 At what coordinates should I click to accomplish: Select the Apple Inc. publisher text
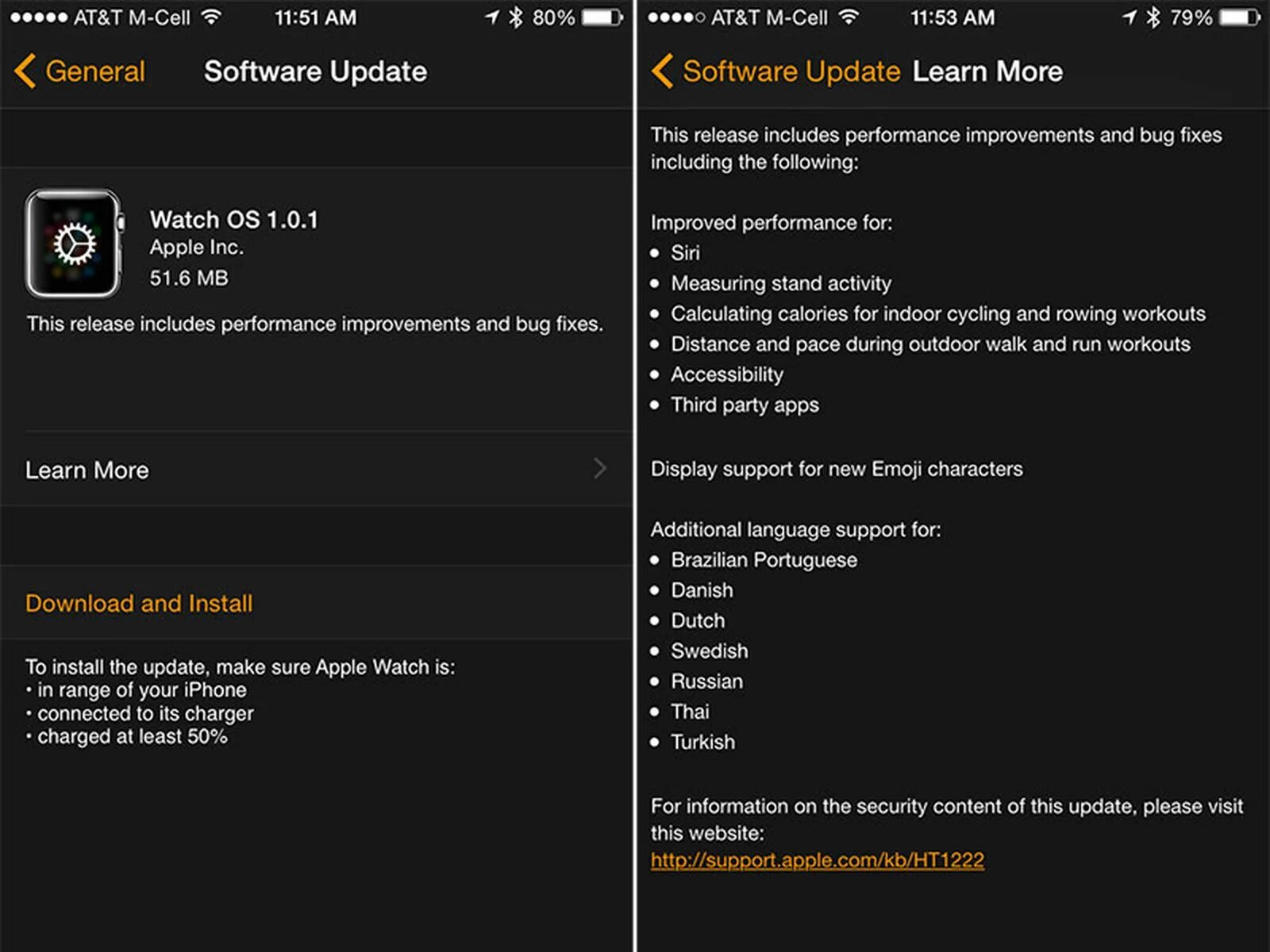pyautogui.click(x=197, y=248)
